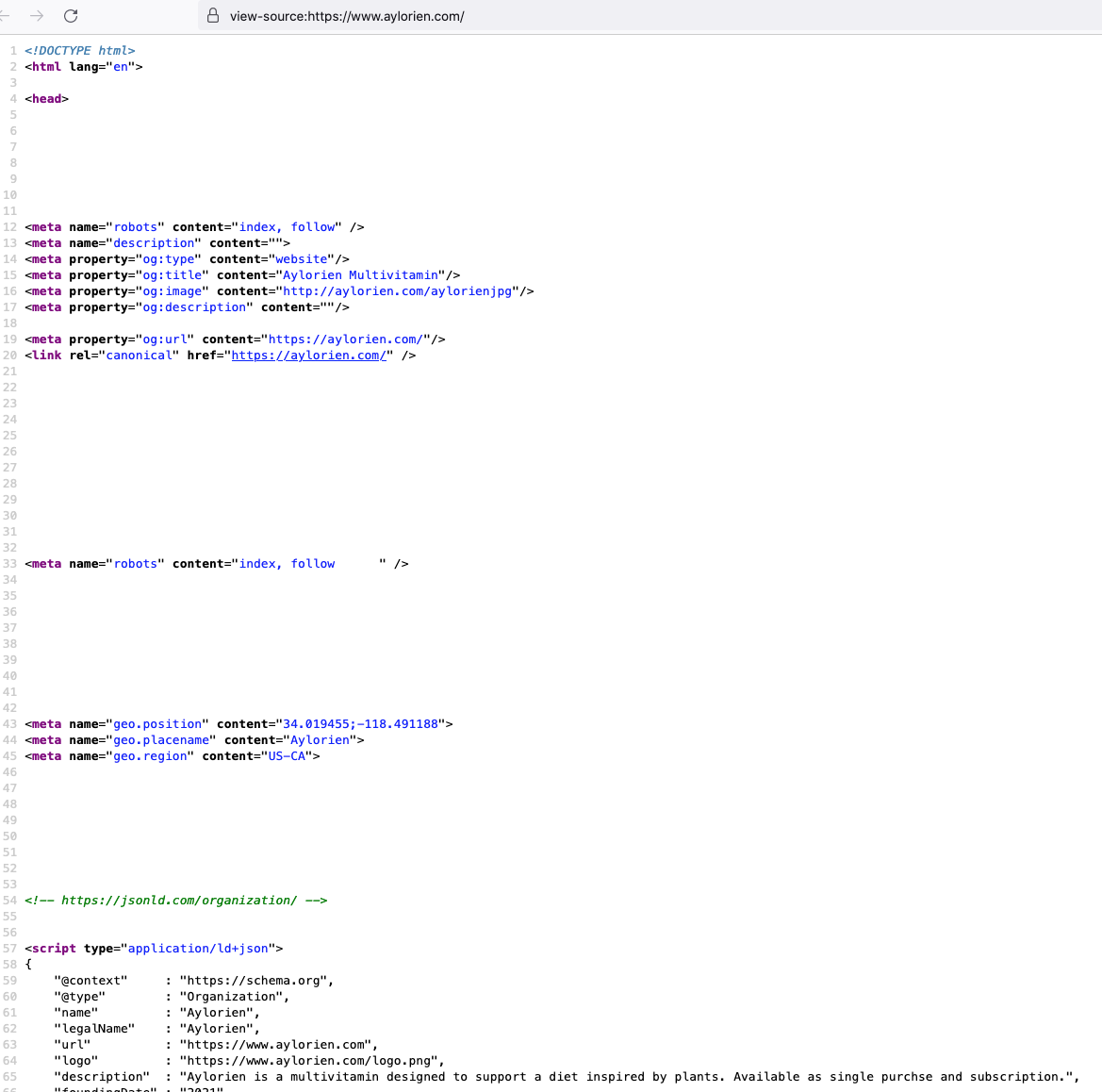
Task: Click the first robots meta tag on line 12
Action: 194,227
